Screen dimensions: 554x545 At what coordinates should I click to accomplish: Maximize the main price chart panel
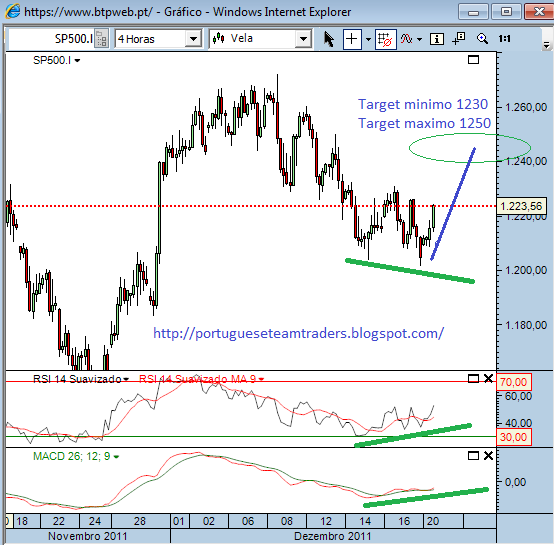pos(473,60)
